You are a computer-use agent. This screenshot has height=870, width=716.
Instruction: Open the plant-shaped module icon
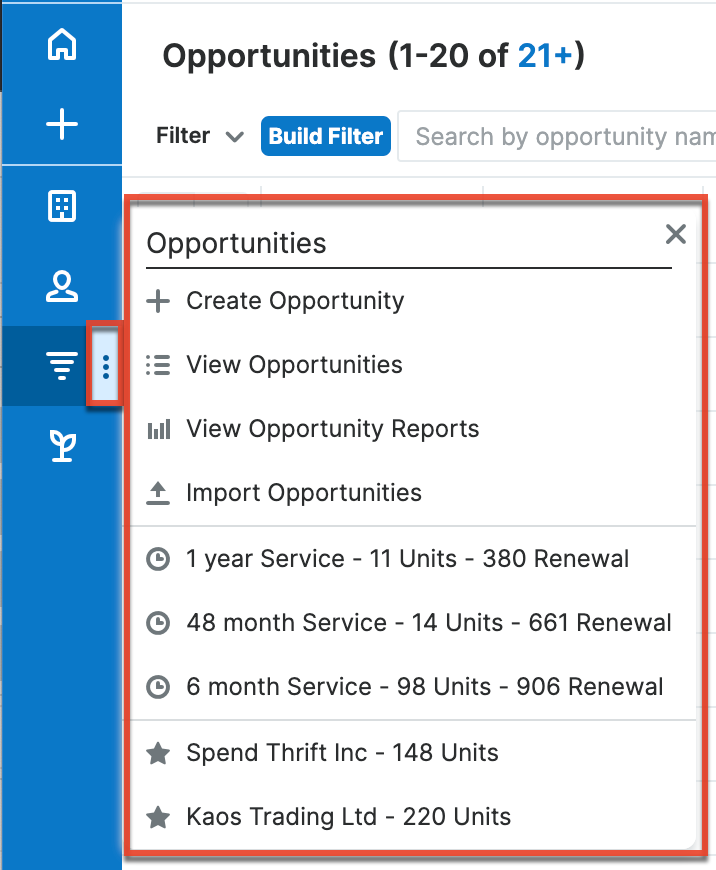click(62, 446)
